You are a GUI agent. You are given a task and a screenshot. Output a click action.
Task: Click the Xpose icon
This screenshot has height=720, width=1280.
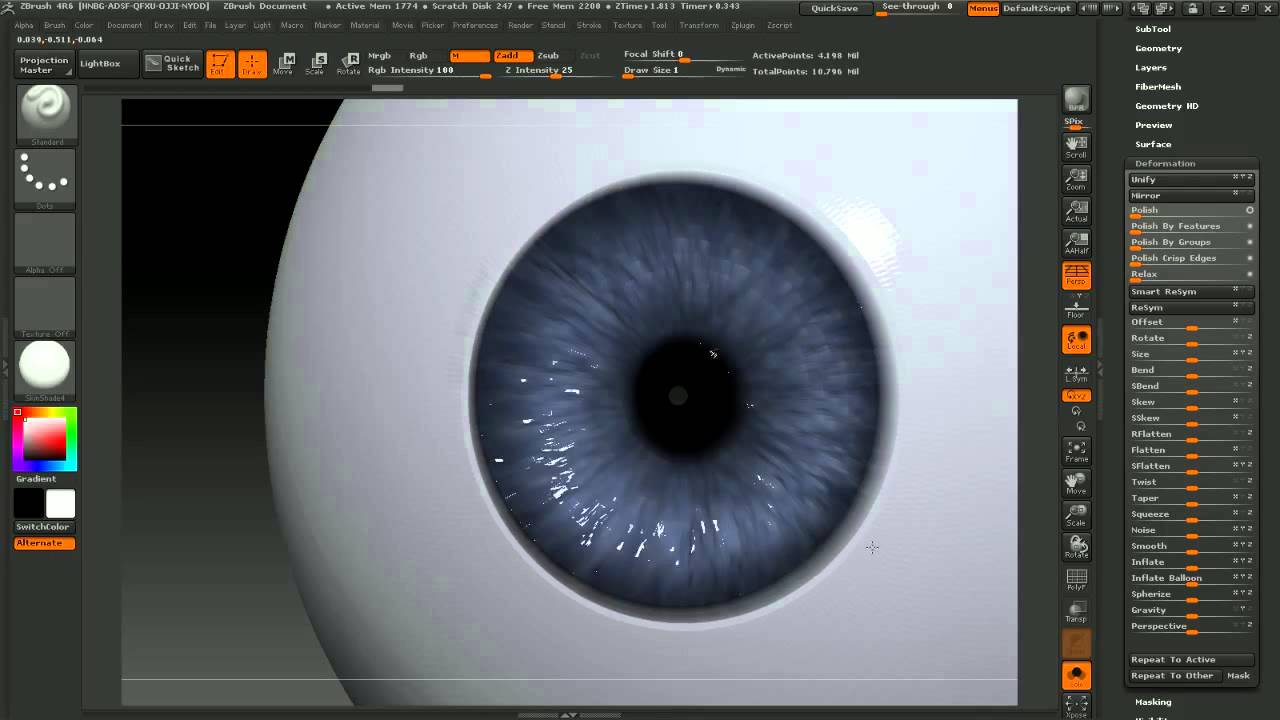pos(1076,706)
